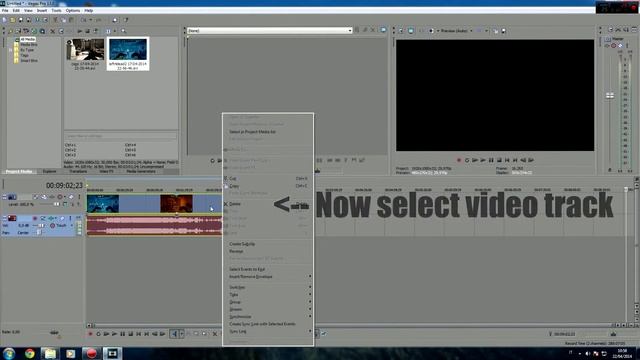Image resolution: width=640 pixels, height=360 pixels.
Task: Click the Save project toolbar icon
Action: pos(20,20)
